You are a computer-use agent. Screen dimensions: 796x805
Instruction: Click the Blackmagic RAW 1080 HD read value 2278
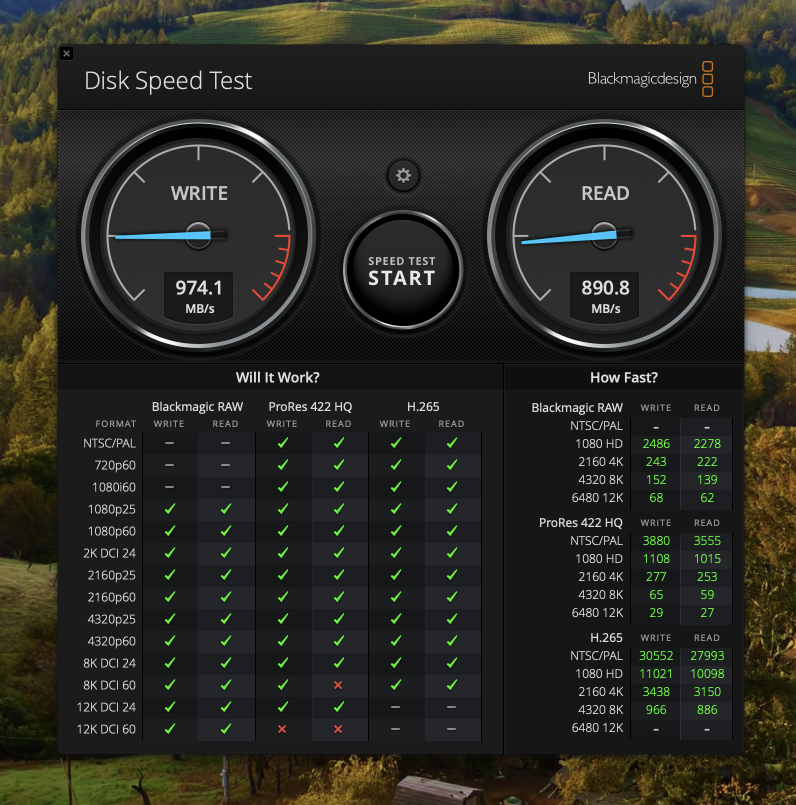click(707, 444)
